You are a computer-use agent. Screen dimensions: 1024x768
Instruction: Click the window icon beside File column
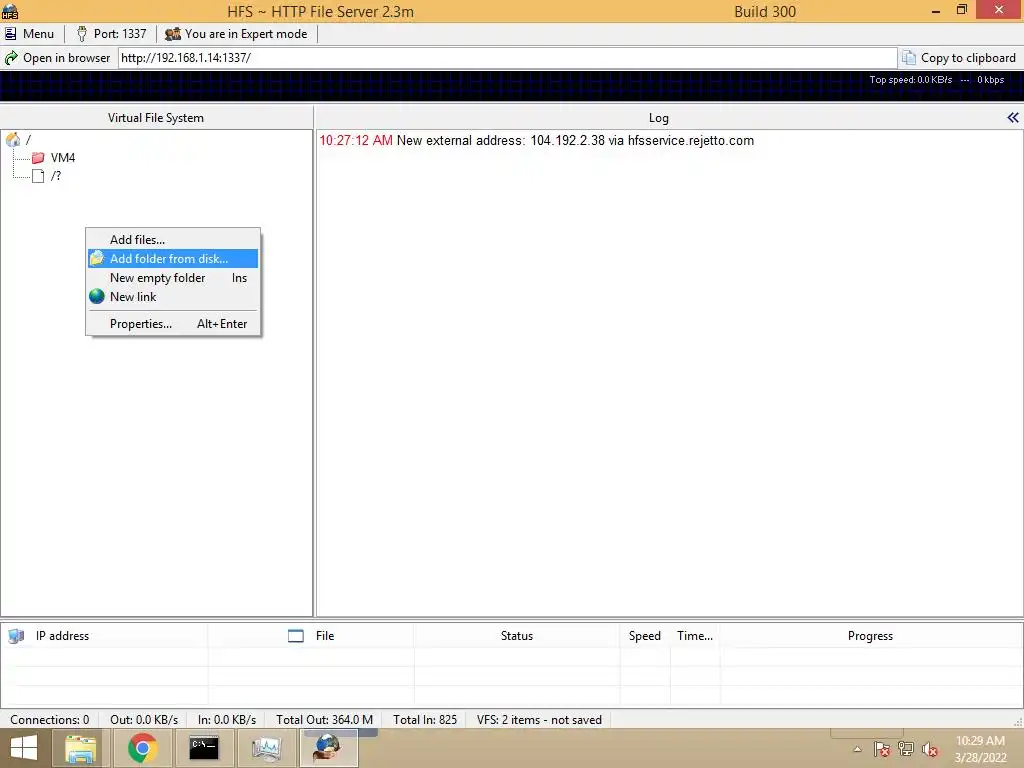tap(296, 635)
